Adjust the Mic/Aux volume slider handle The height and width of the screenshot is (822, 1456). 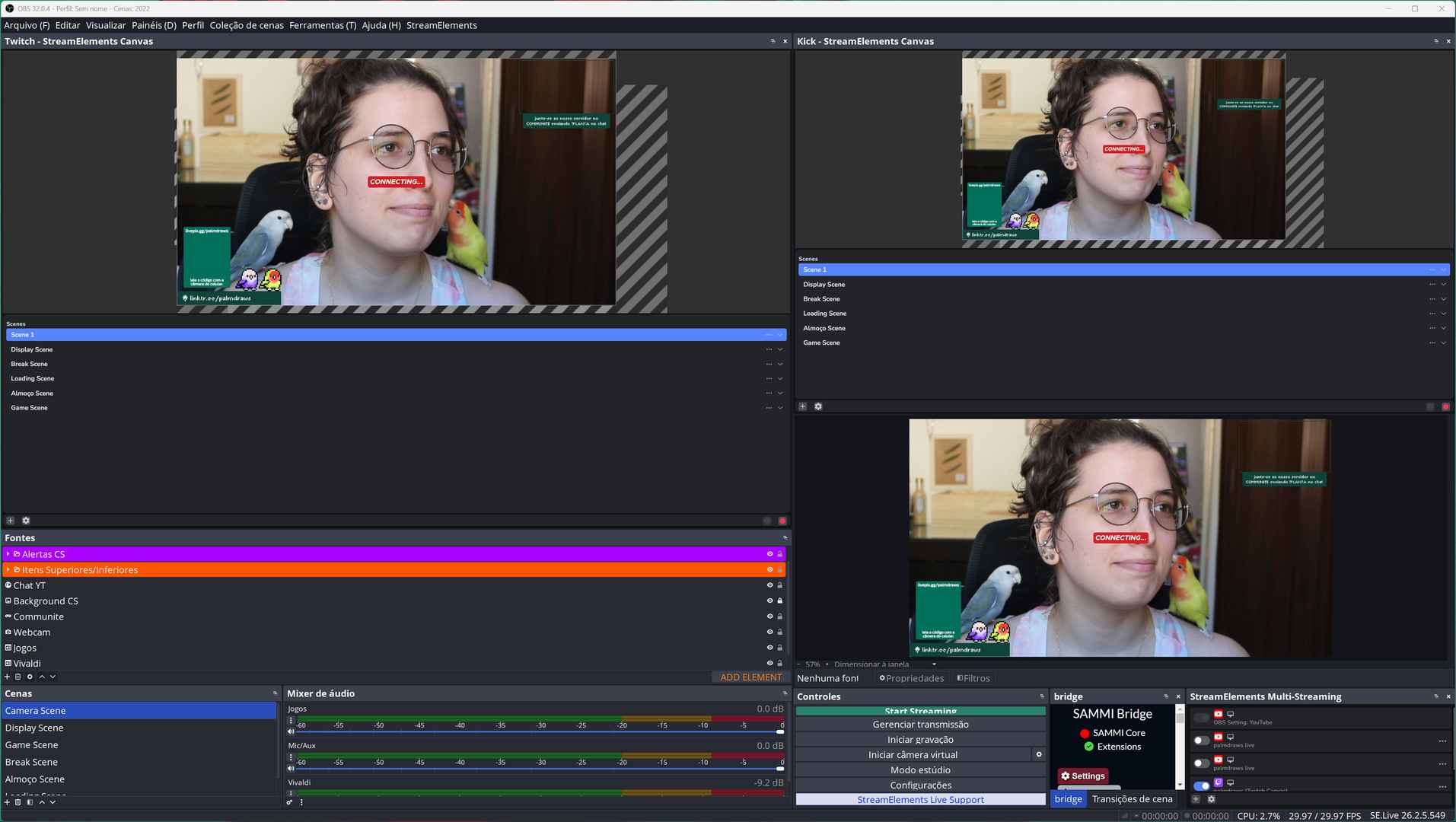click(779, 769)
